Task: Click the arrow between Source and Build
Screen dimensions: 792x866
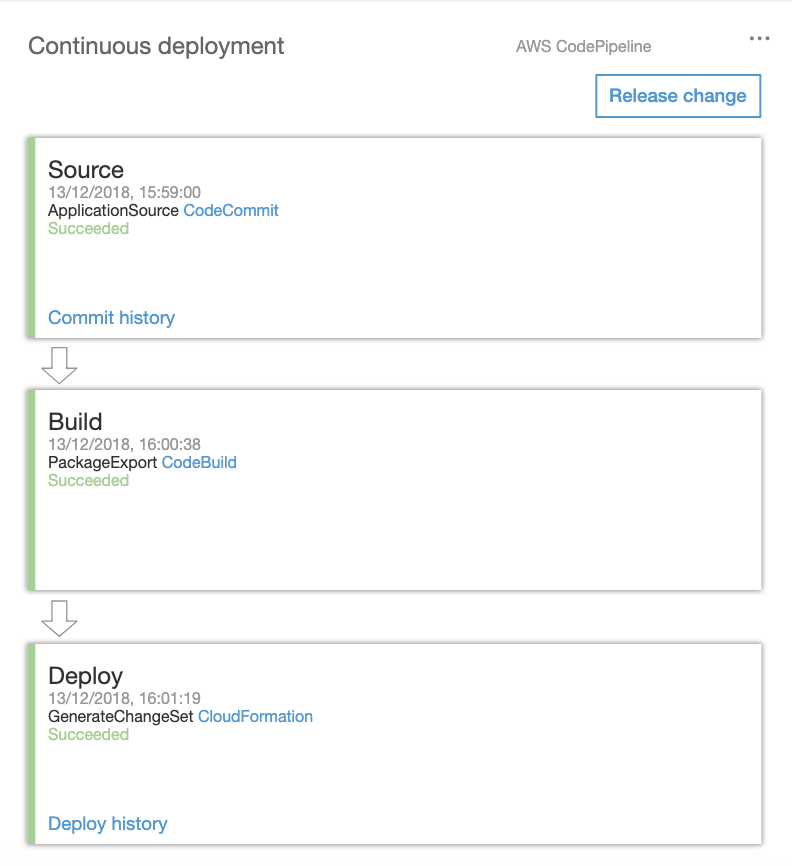Action: 59,365
